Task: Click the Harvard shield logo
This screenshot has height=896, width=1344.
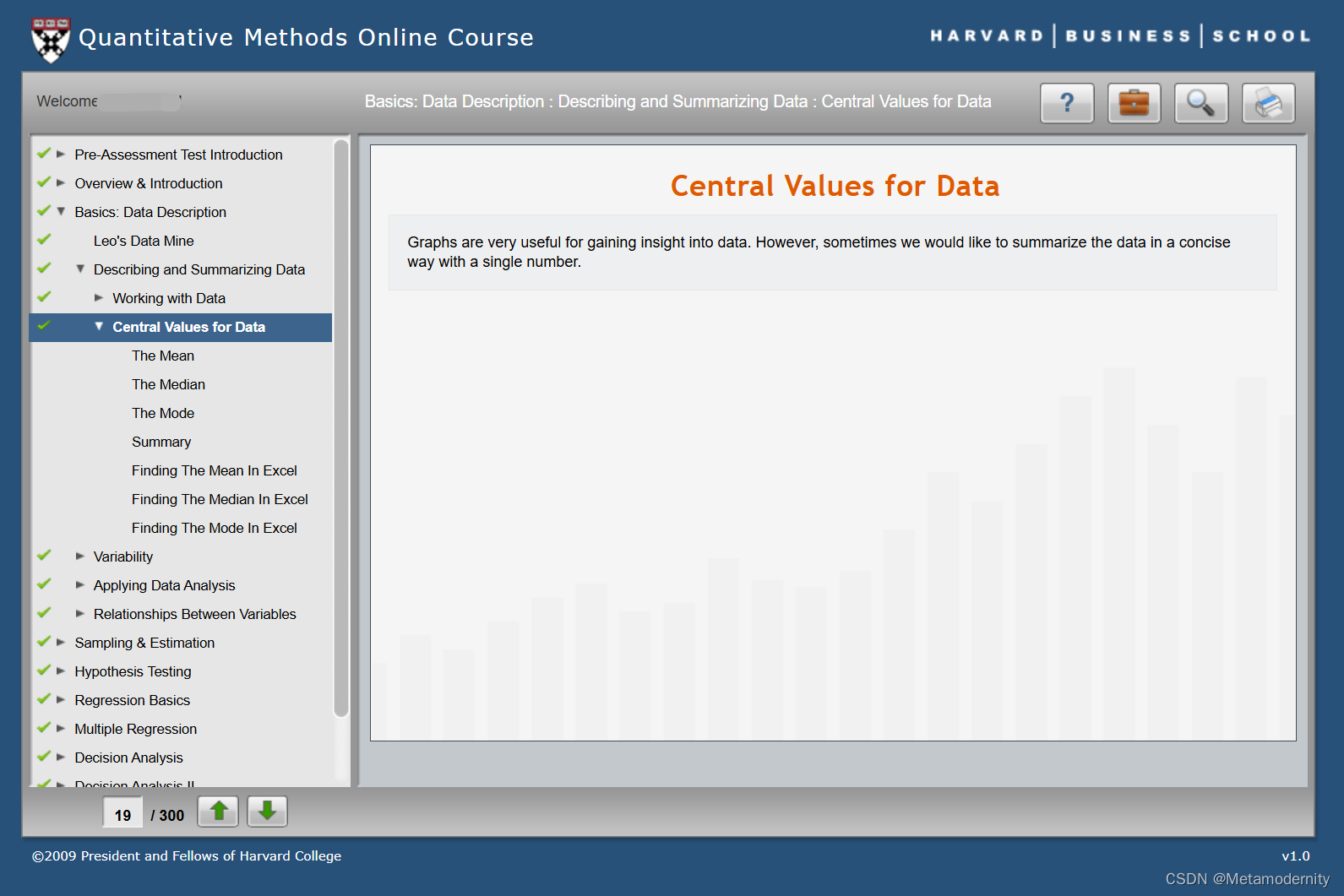Action: coord(51,40)
